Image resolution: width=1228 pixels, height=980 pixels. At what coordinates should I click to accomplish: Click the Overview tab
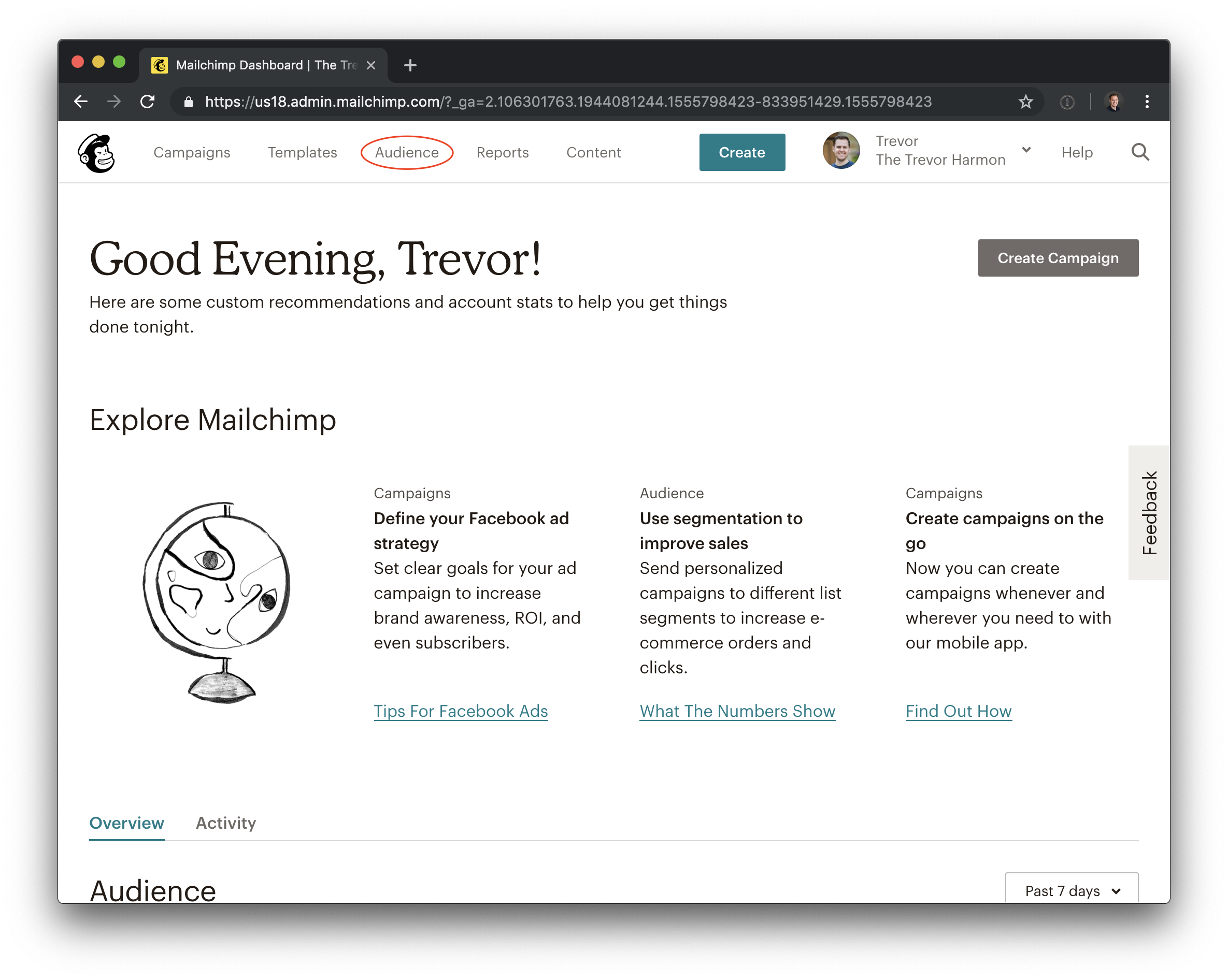[x=127, y=823]
